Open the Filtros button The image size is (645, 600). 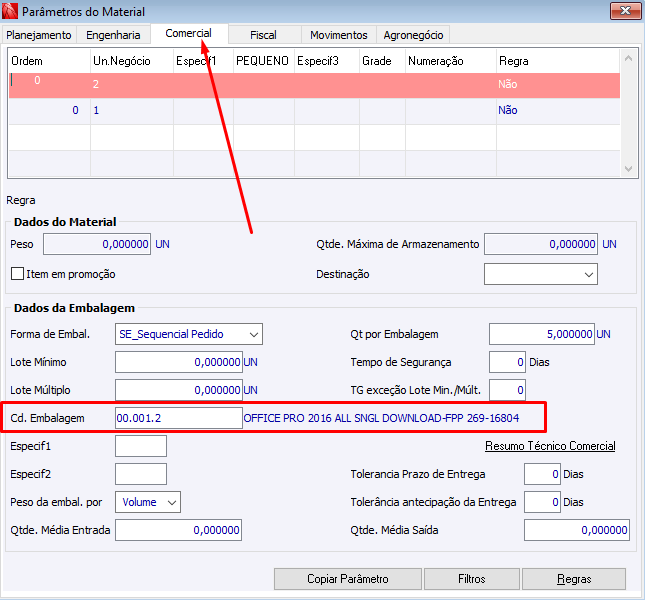(472, 579)
